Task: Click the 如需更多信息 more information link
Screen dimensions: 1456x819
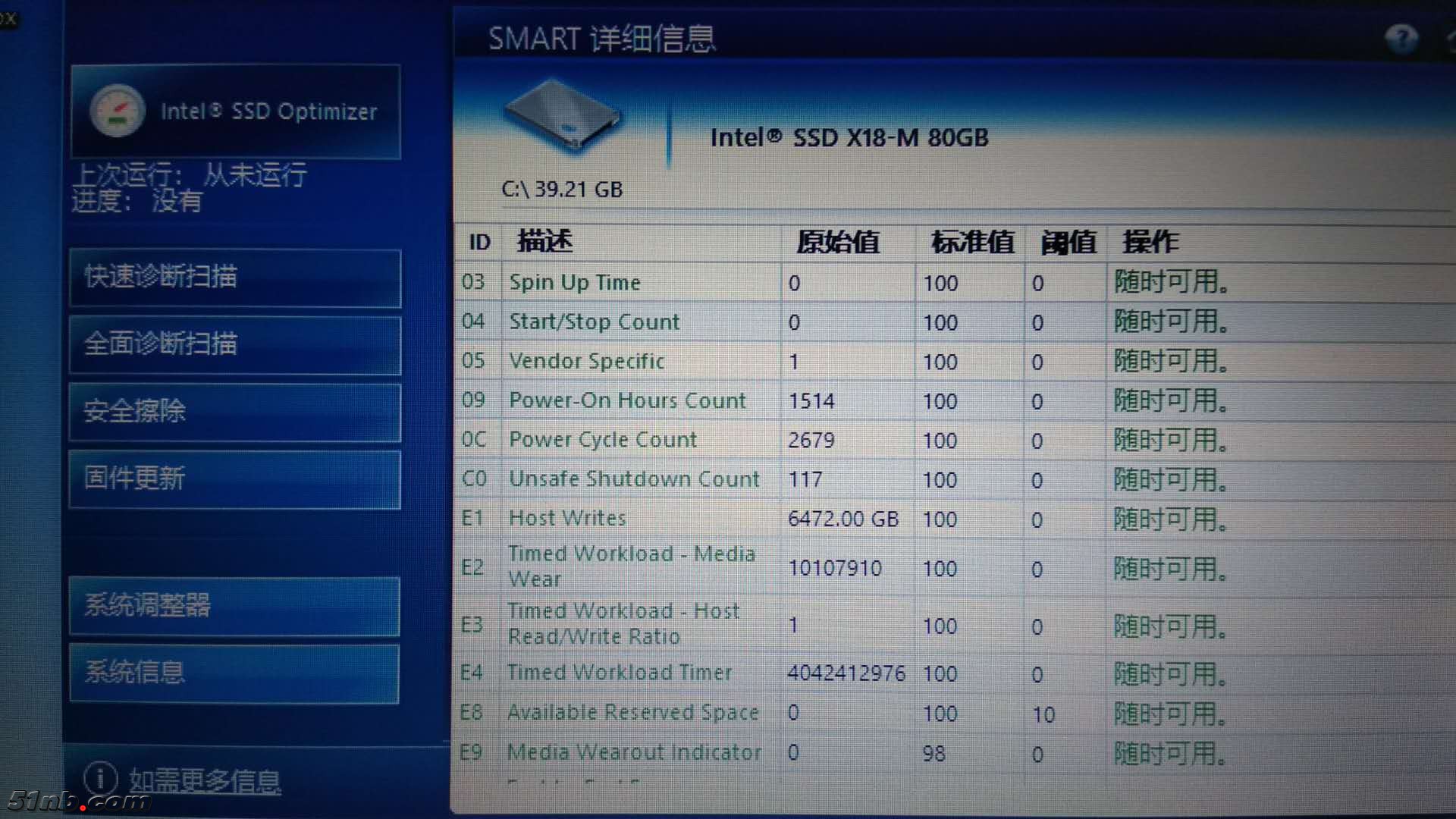Action: click(x=204, y=780)
